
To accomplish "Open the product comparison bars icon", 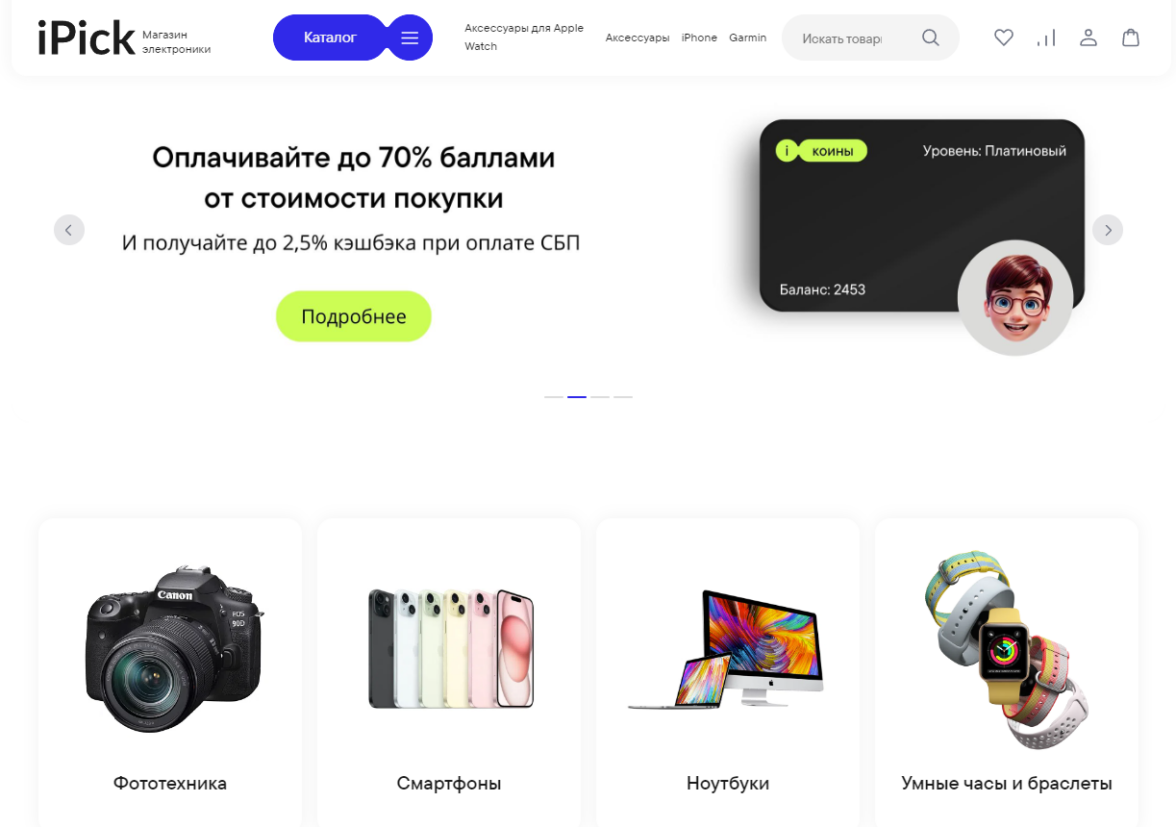I will pyautogui.click(x=1046, y=37).
